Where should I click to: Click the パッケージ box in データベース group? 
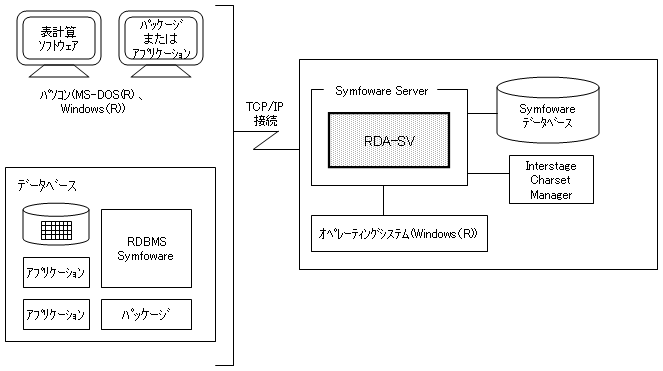coord(146,314)
